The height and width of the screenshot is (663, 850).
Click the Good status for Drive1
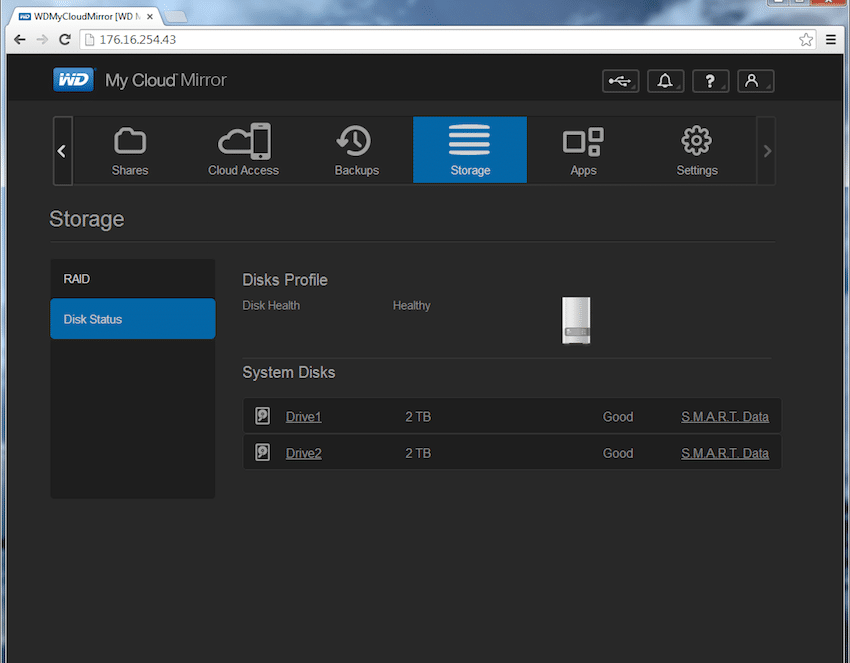point(618,417)
